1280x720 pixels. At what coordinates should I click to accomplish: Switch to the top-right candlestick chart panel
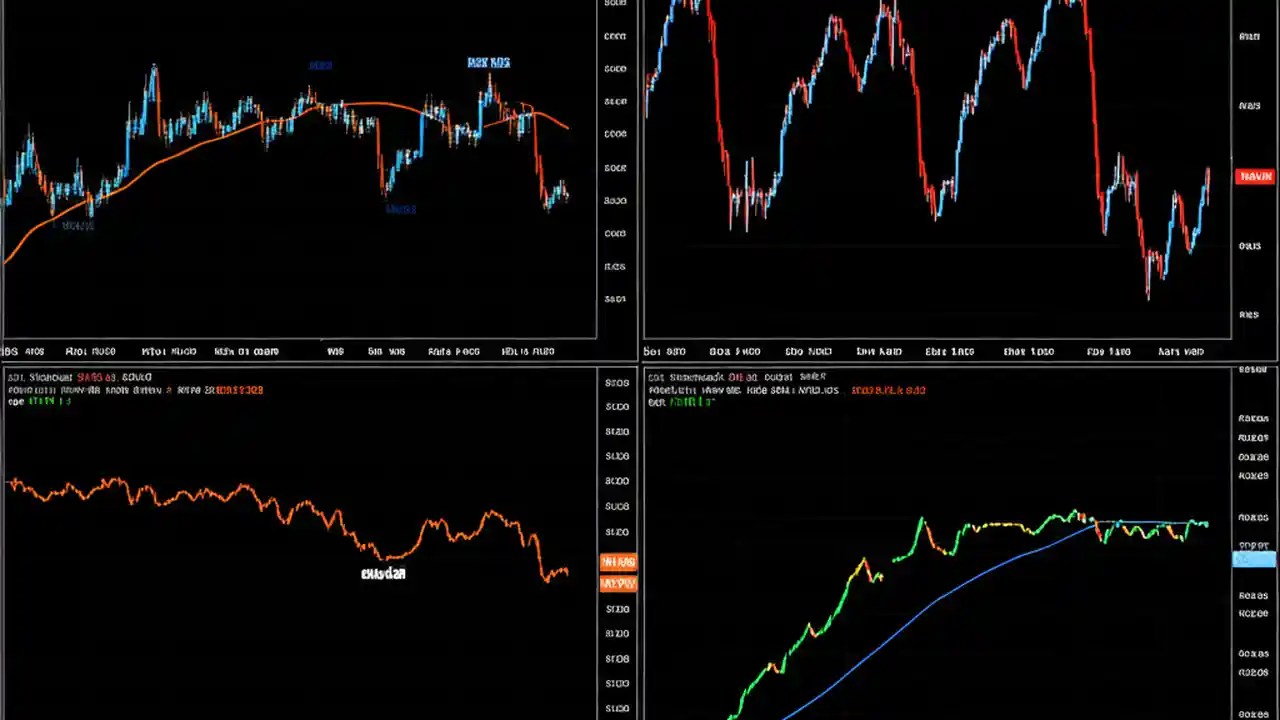[950, 170]
